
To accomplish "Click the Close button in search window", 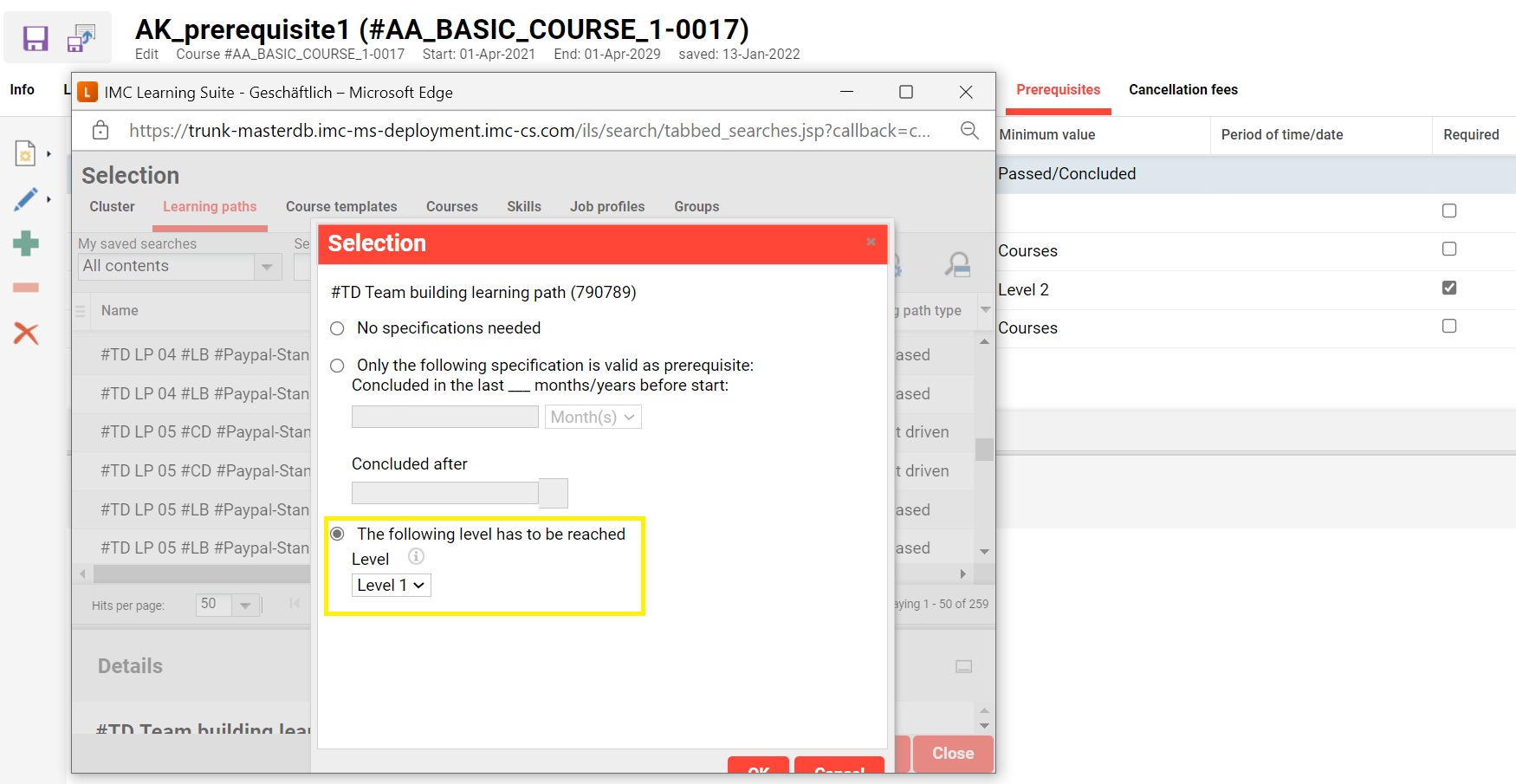I will [x=952, y=754].
